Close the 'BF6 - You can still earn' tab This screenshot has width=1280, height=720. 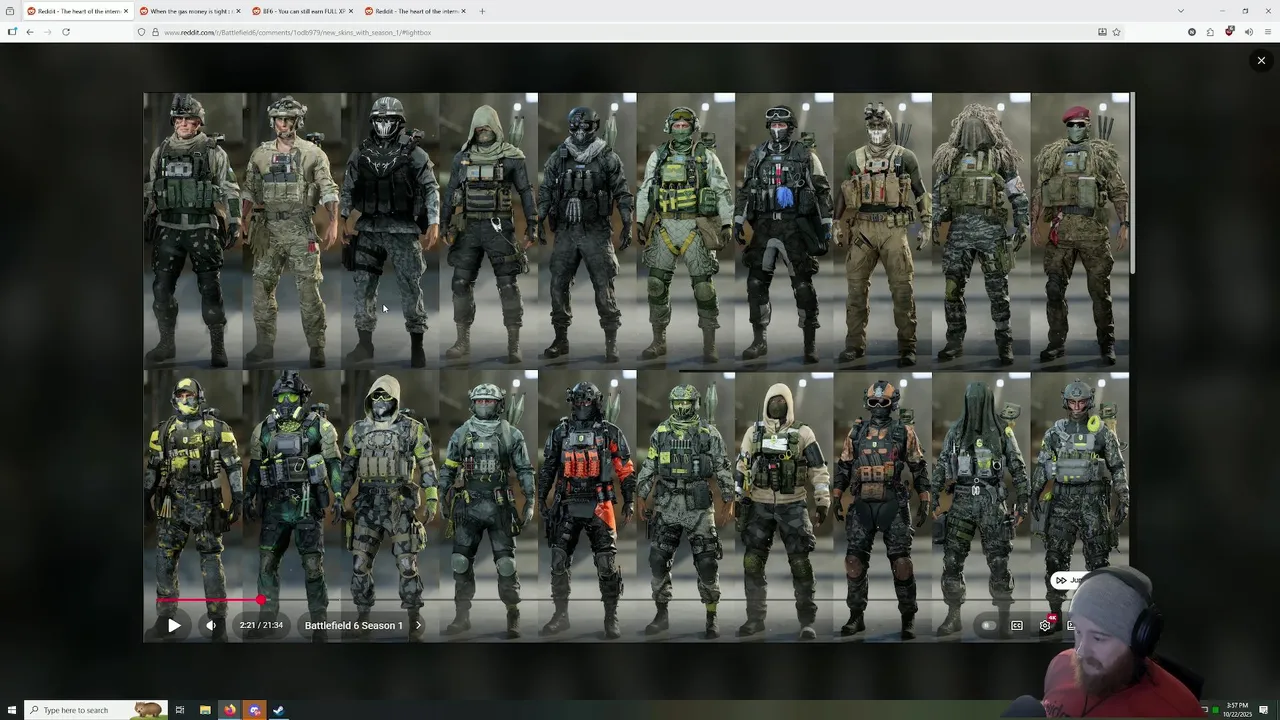click(351, 11)
